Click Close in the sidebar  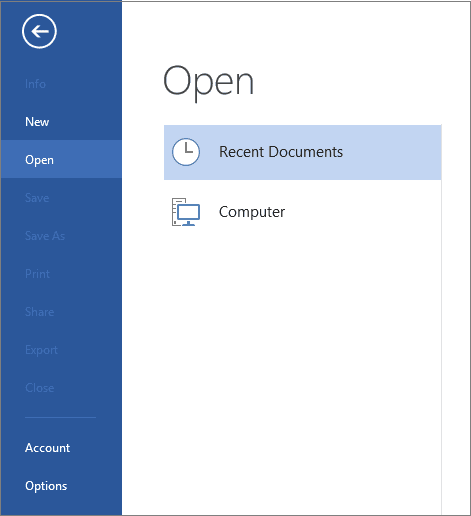coord(39,388)
